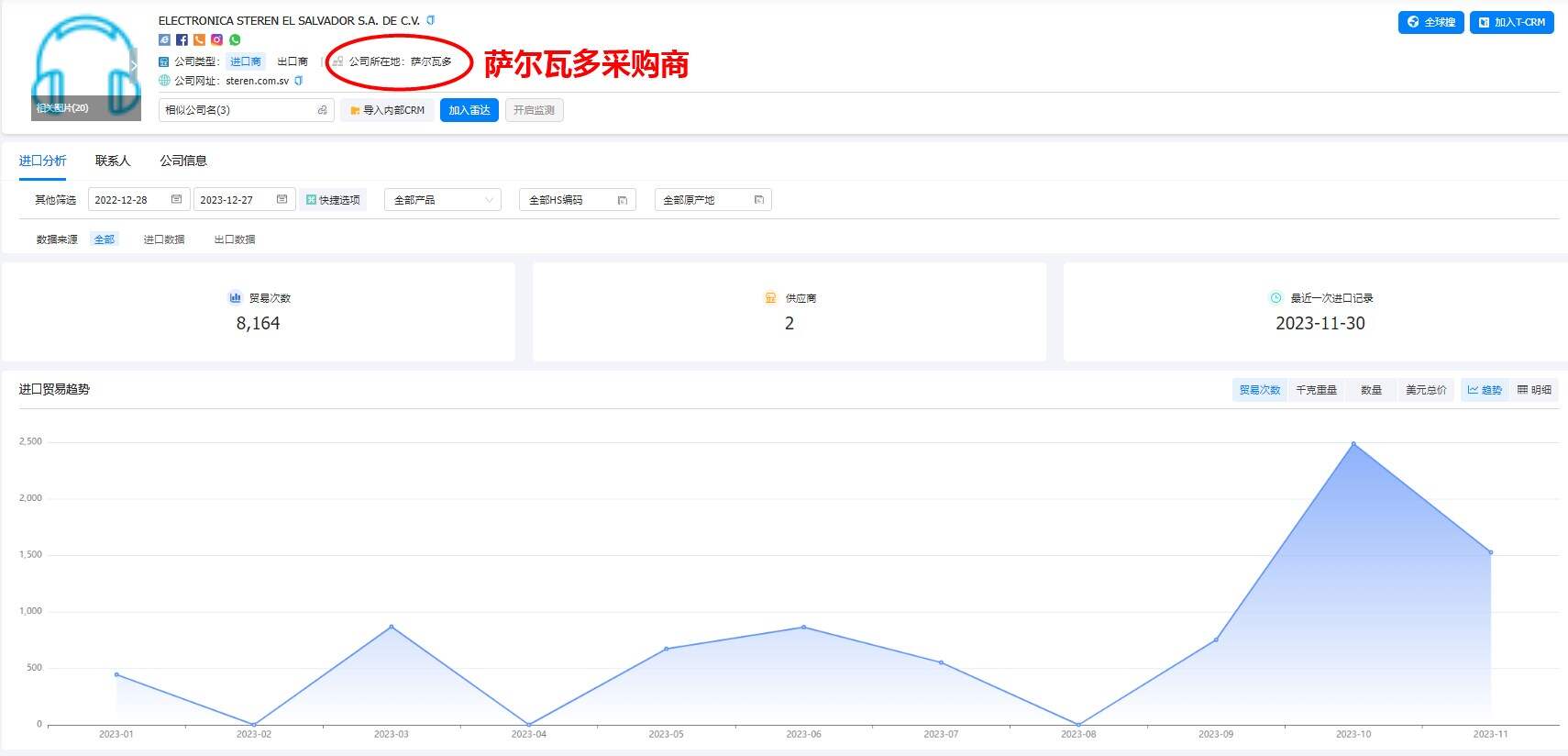Copy the steren.com.sv website address icon
This screenshot has height=756, width=1568.
[x=298, y=81]
